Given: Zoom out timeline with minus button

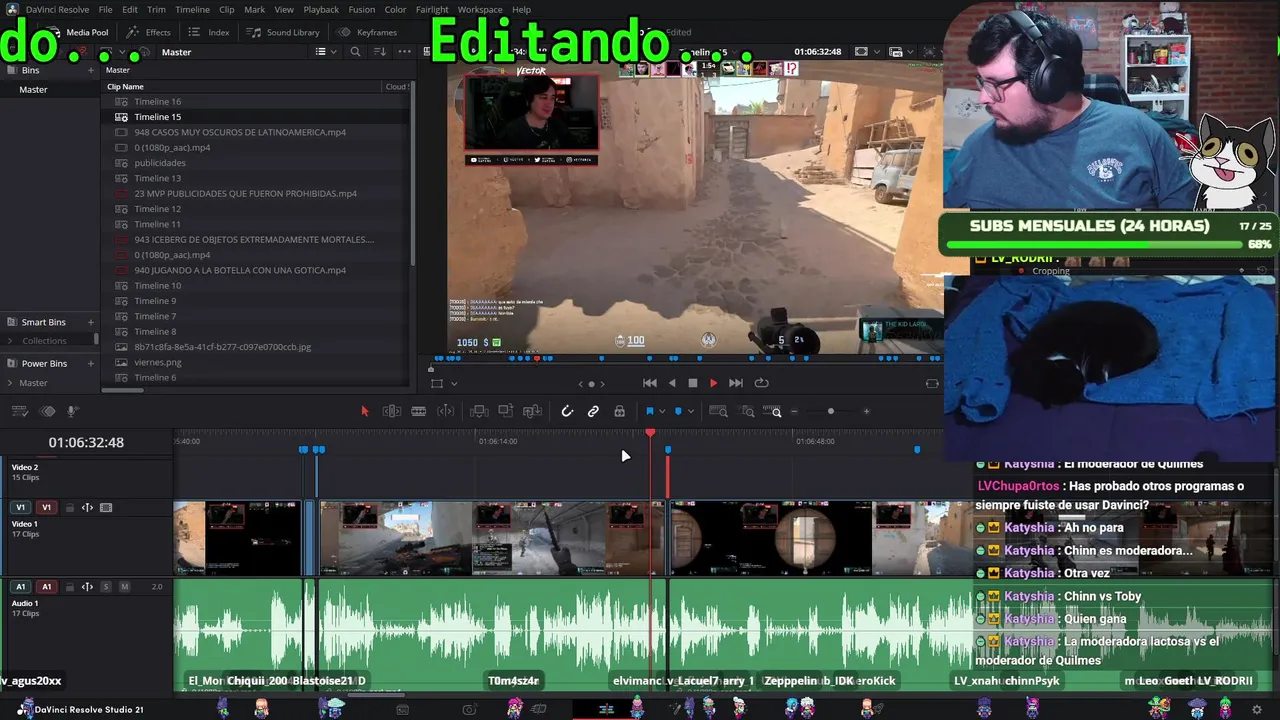Looking at the screenshot, I should coord(795,412).
